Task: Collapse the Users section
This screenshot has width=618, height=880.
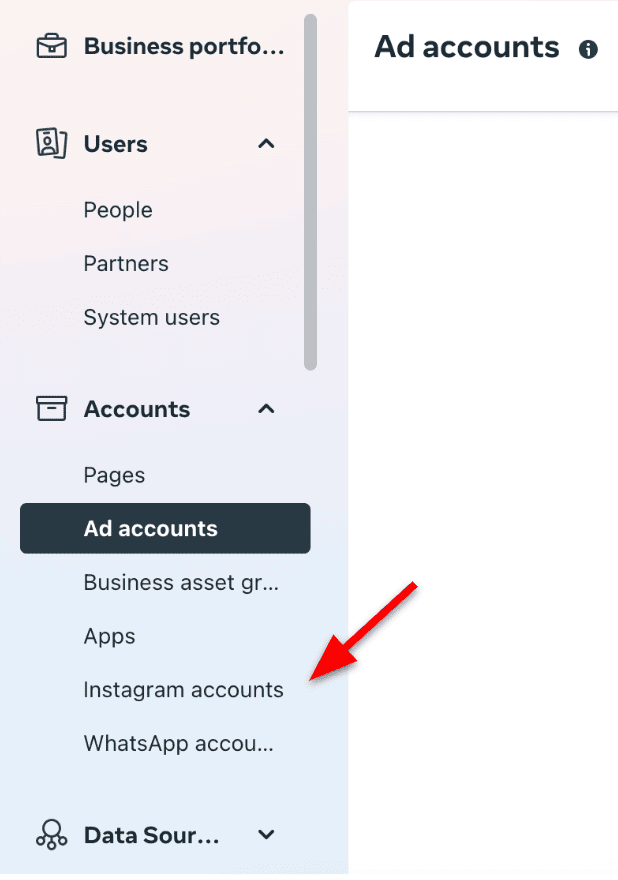Action: coord(266,144)
